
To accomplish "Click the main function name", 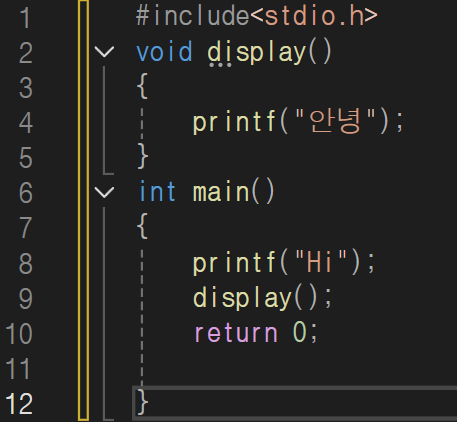I will (221, 192).
